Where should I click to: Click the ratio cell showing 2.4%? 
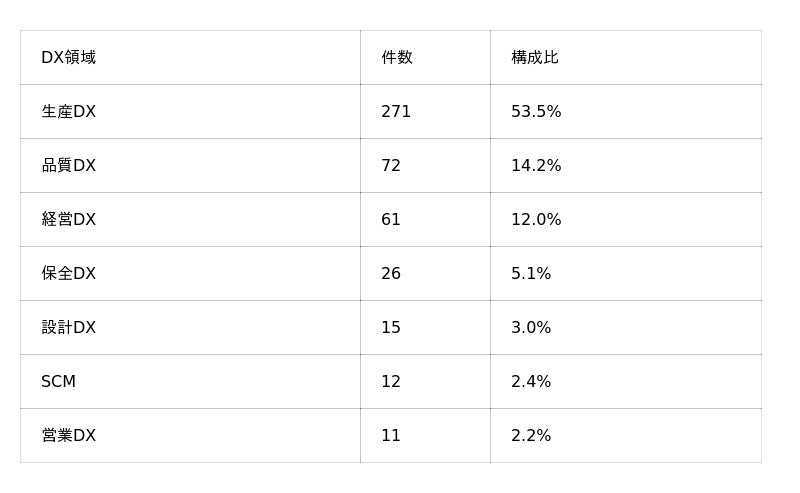click(531, 381)
